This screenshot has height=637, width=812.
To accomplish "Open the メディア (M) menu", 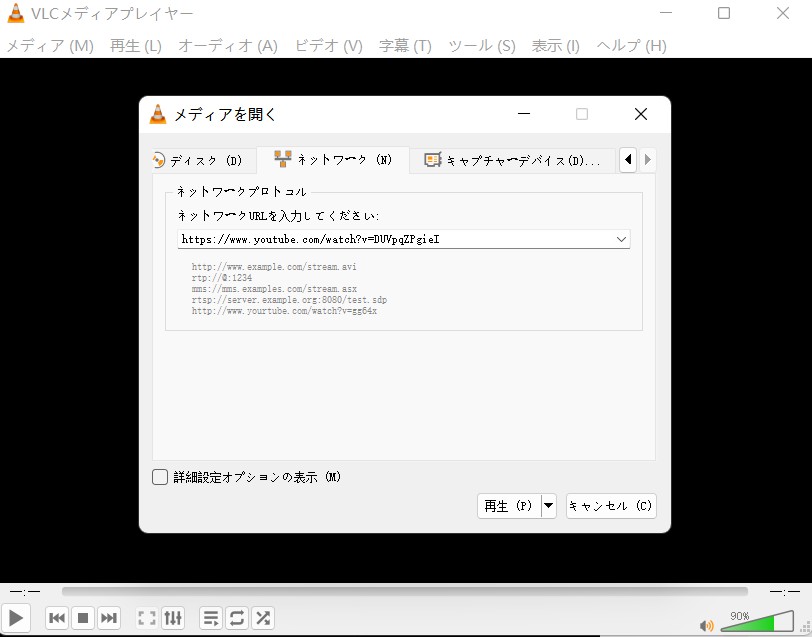I will 50,46.
